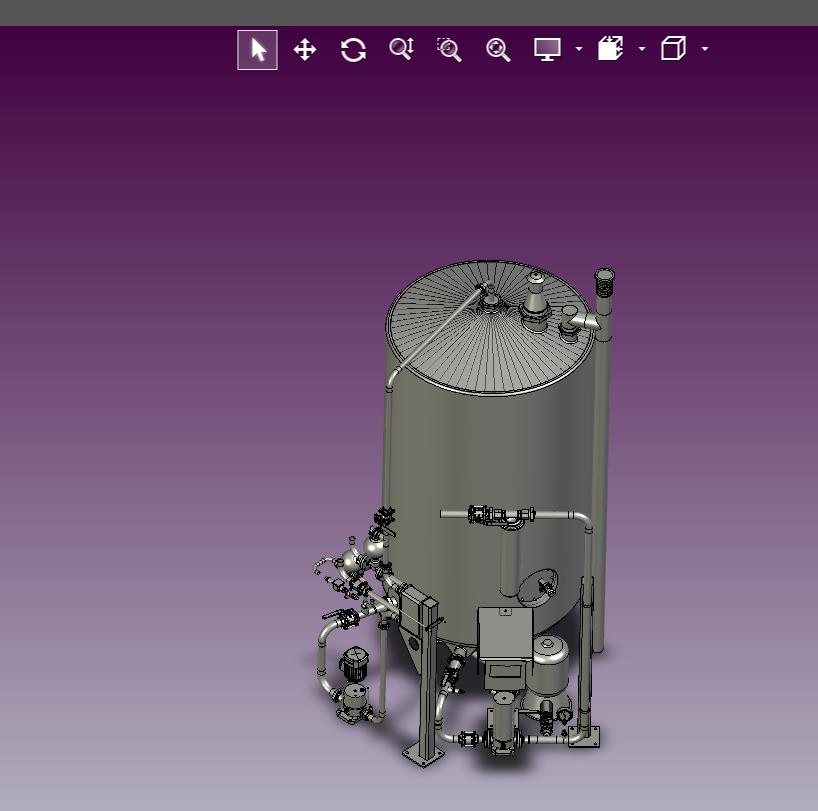Activate the rotate view tool
The image size is (818, 811).
click(x=353, y=50)
